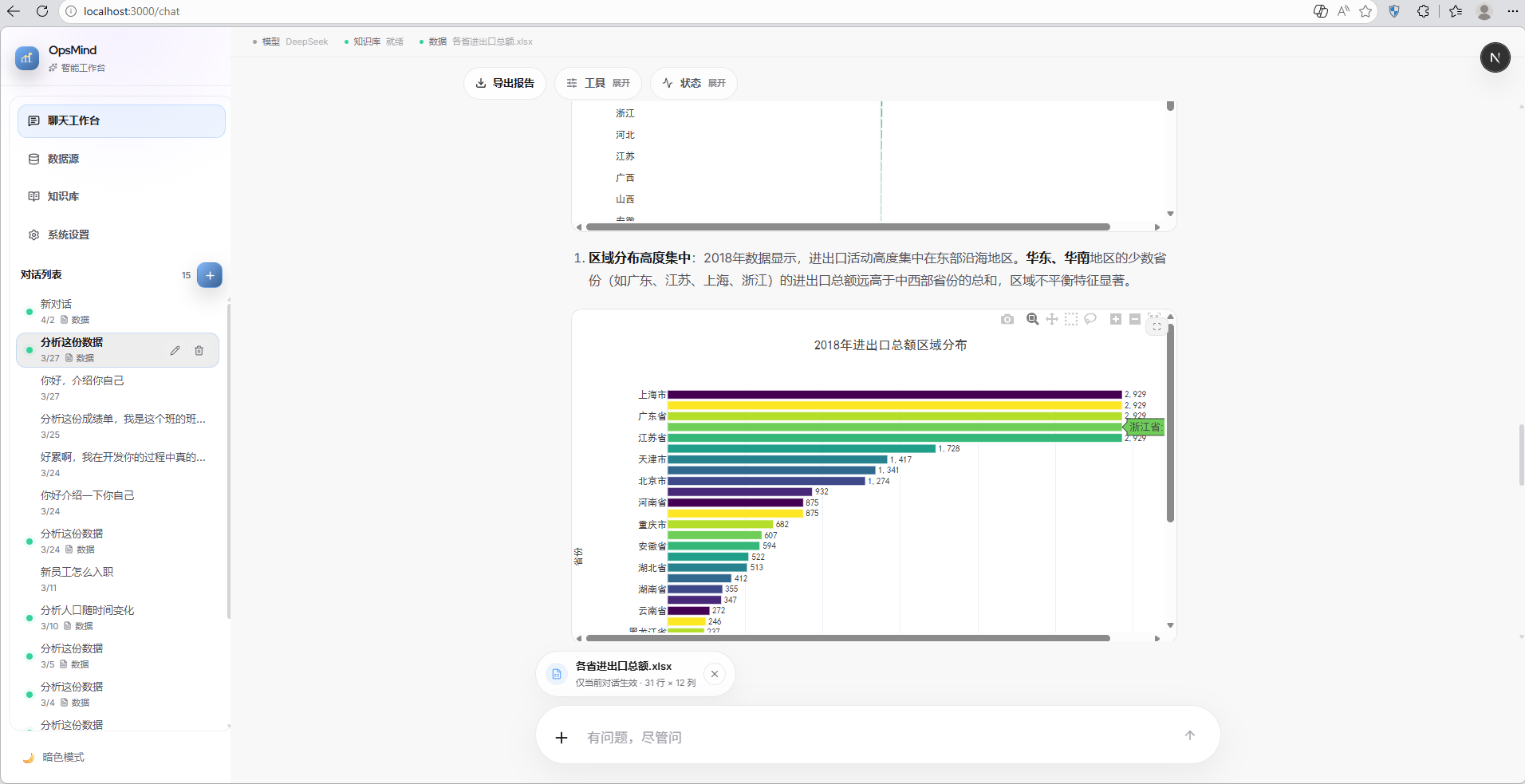
Task: Open the 新员工怎么入职 conversation
Action: coord(77,571)
